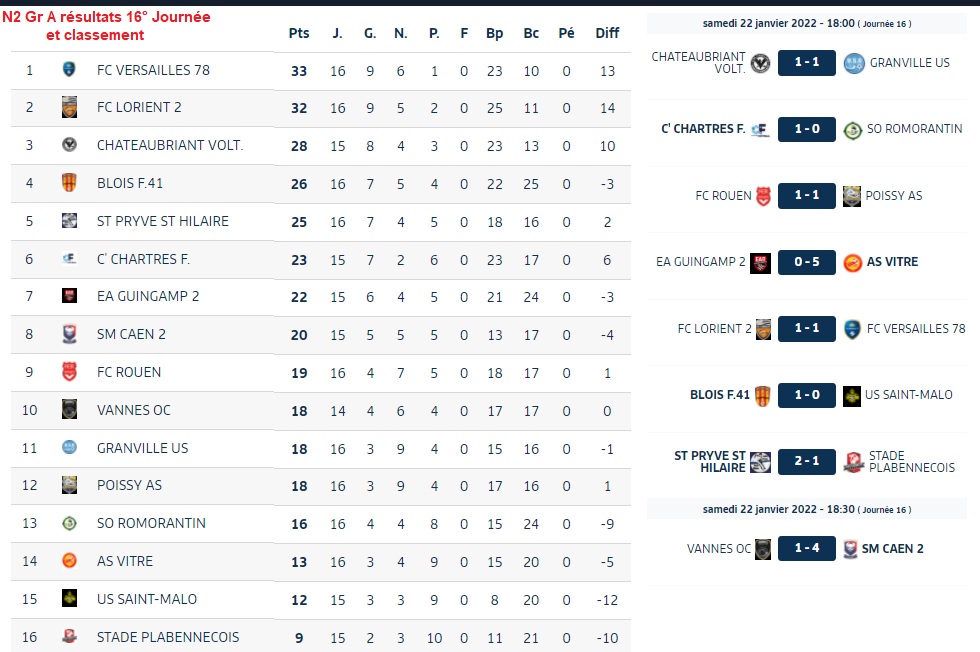Open CHATEAUBRIANT VOLT. team name in standings

pyautogui.click(x=170, y=145)
